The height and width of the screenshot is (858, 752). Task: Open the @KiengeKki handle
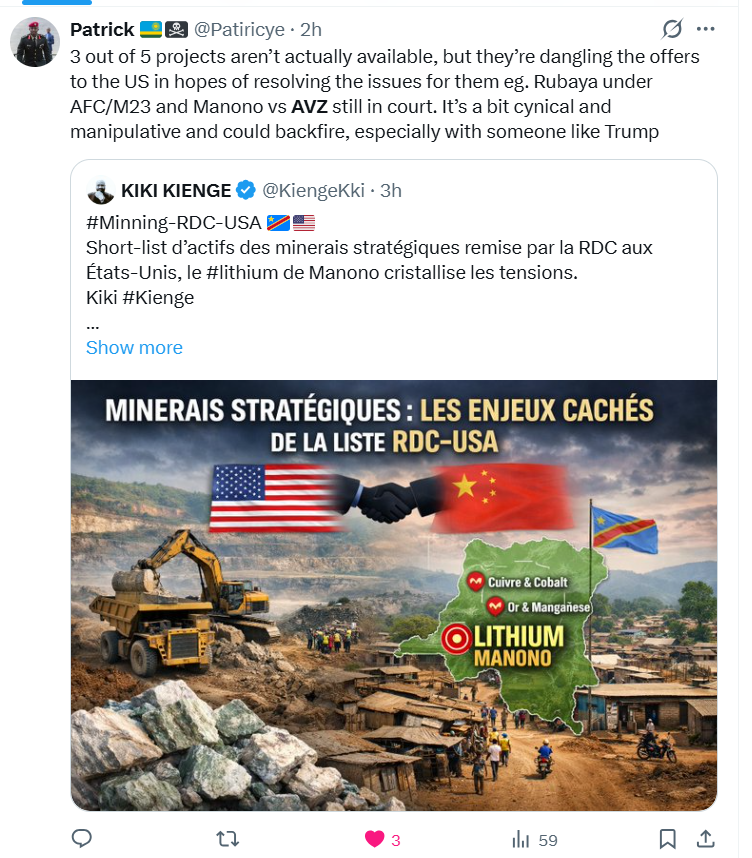click(310, 190)
